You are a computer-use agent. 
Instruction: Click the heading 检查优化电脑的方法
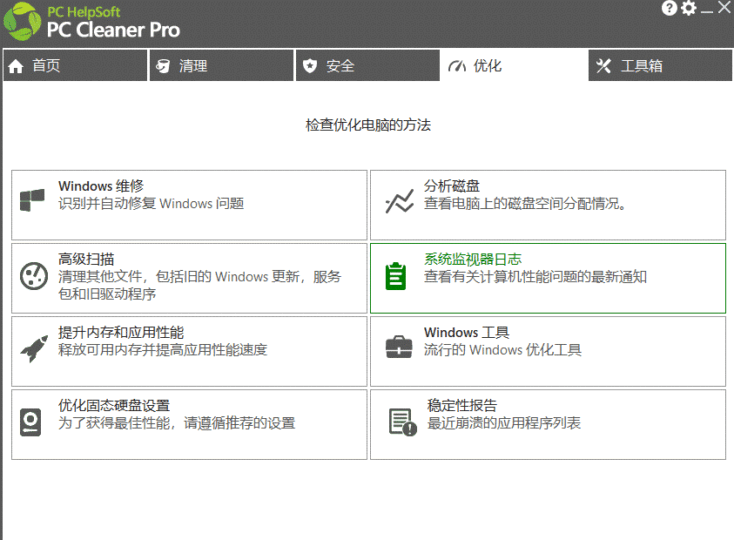(368, 125)
